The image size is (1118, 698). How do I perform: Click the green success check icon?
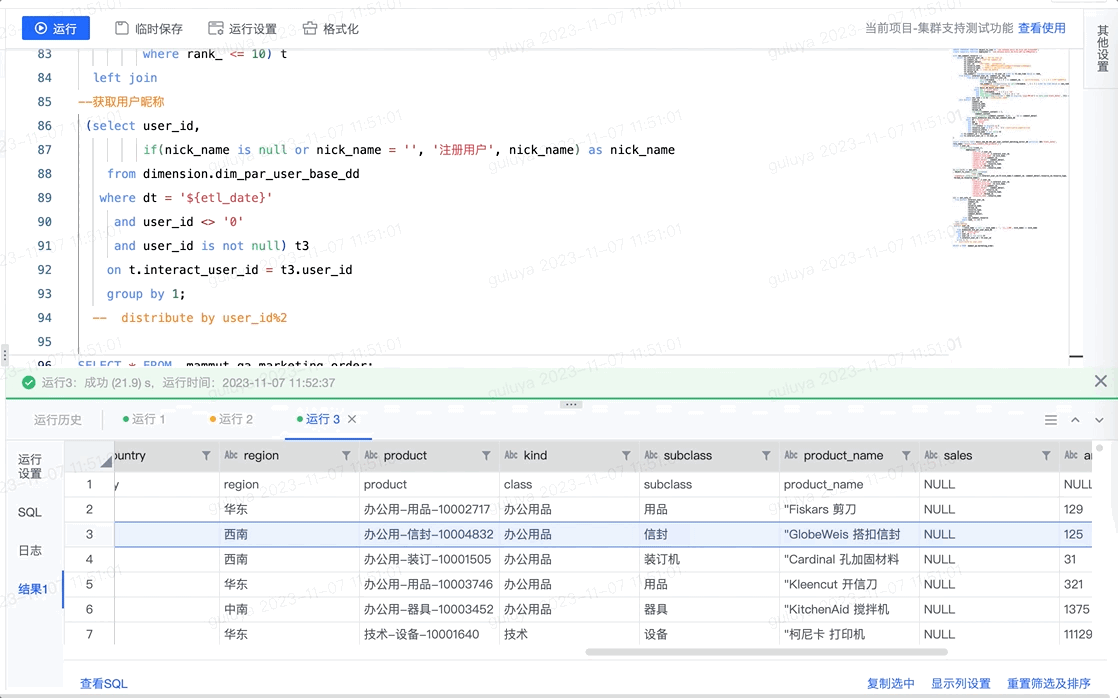[x=29, y=382]
